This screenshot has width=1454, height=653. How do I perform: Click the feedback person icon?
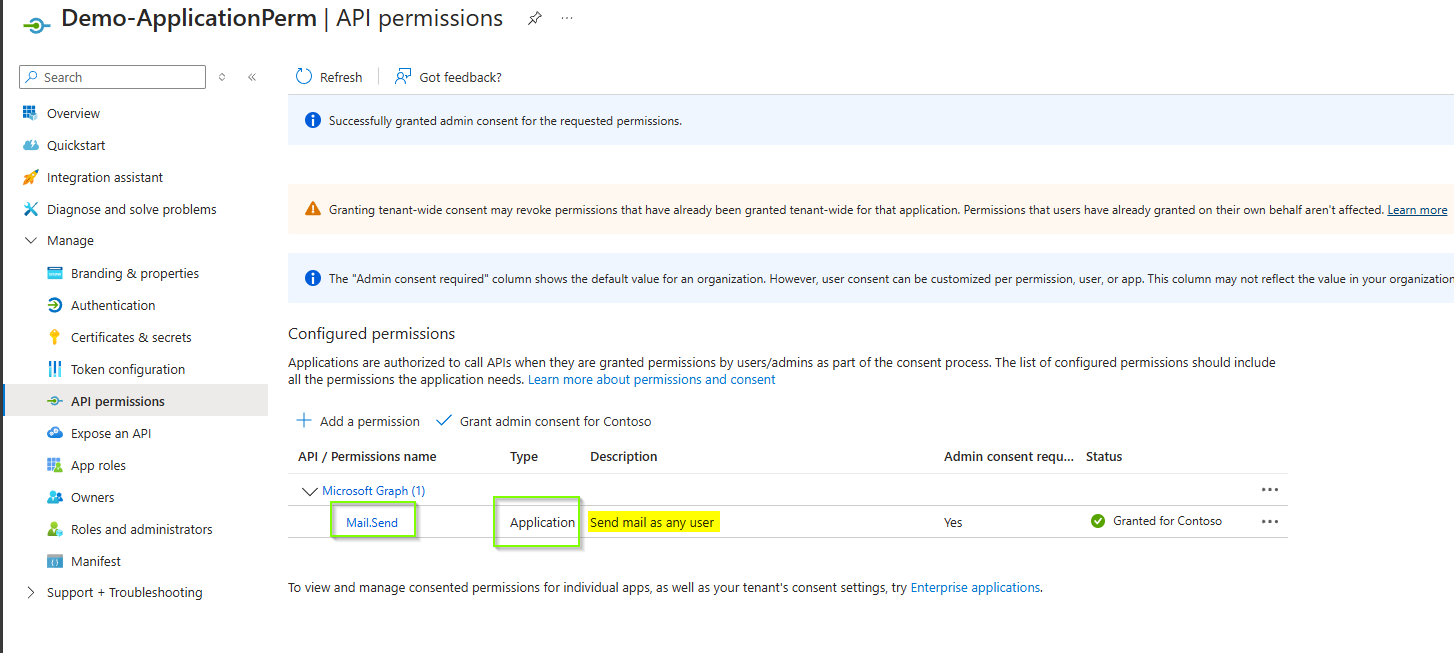tap(403, 77)
